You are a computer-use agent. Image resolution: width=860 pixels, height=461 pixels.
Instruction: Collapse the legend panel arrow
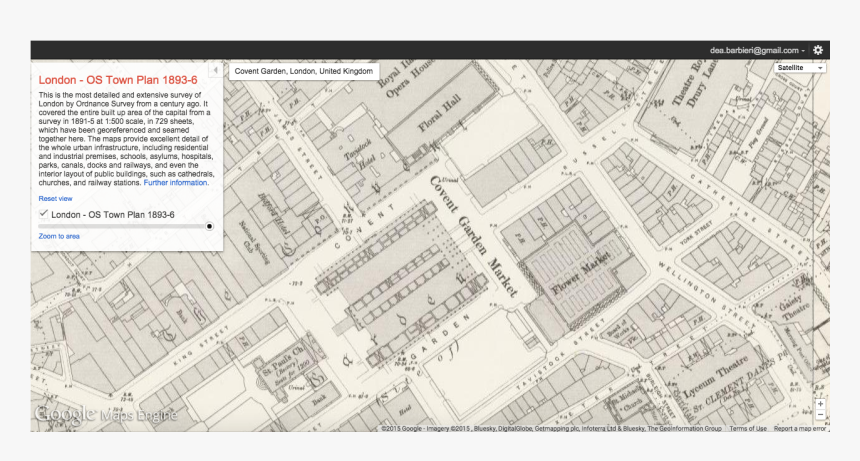[216, 70]
